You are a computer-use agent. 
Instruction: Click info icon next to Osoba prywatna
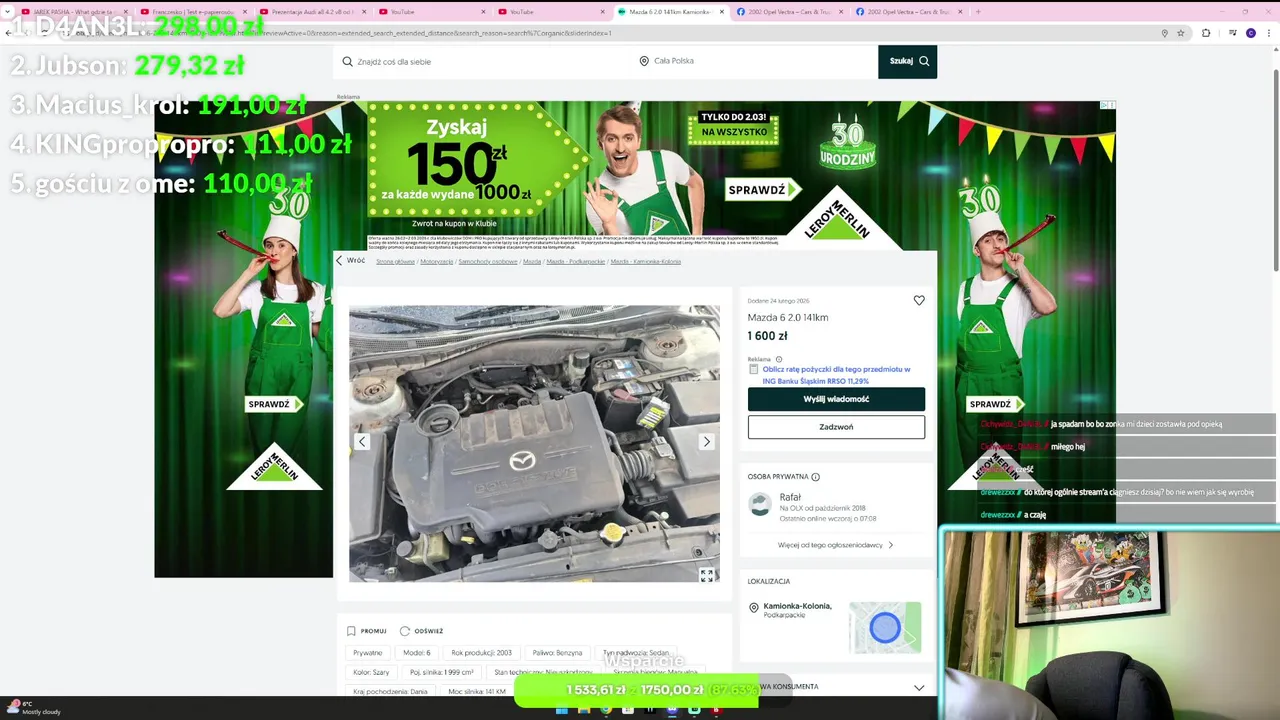click(816, 477)
